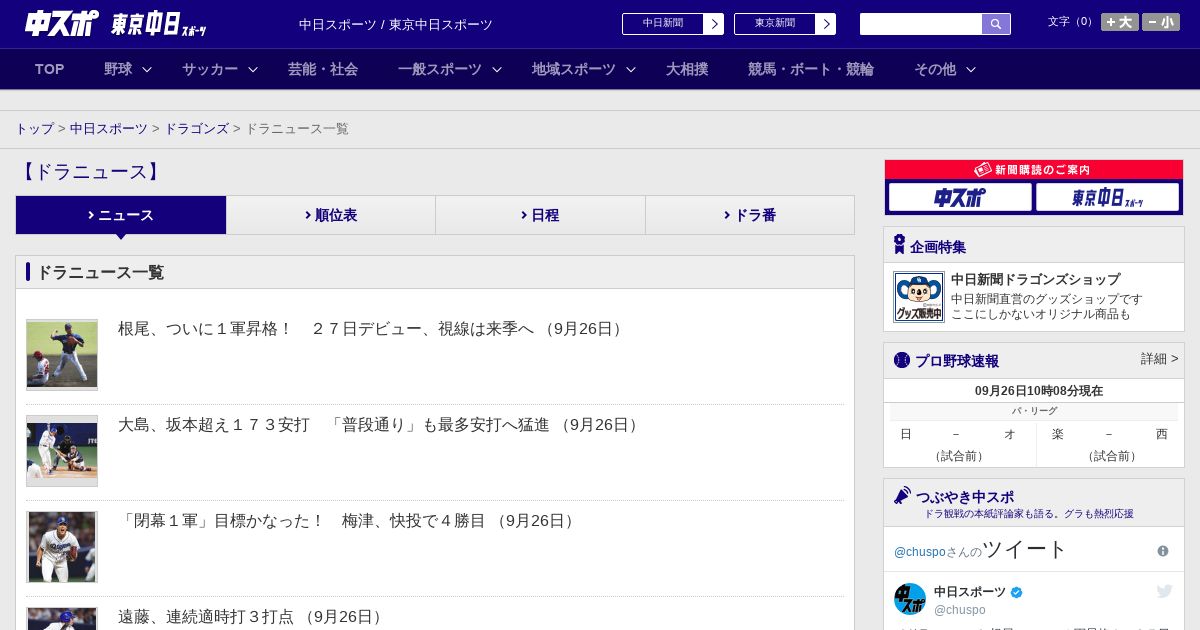The image size is (1200, 630).
Task: Open thumbnail for 梅津 article
Action: click(62, 547)
